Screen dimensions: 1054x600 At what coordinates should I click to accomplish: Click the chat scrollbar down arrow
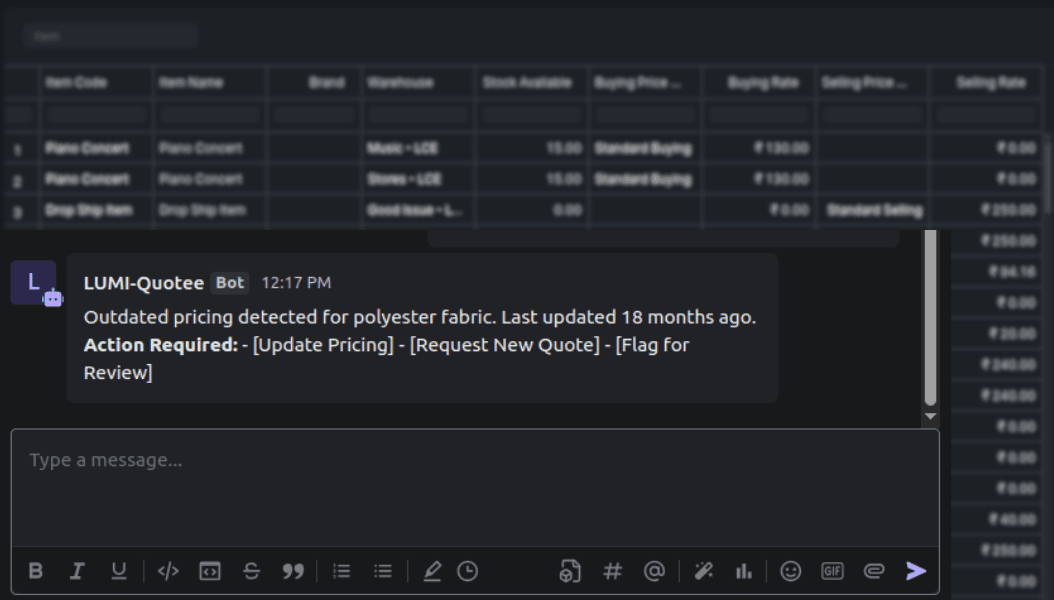[x=930, y=416]
